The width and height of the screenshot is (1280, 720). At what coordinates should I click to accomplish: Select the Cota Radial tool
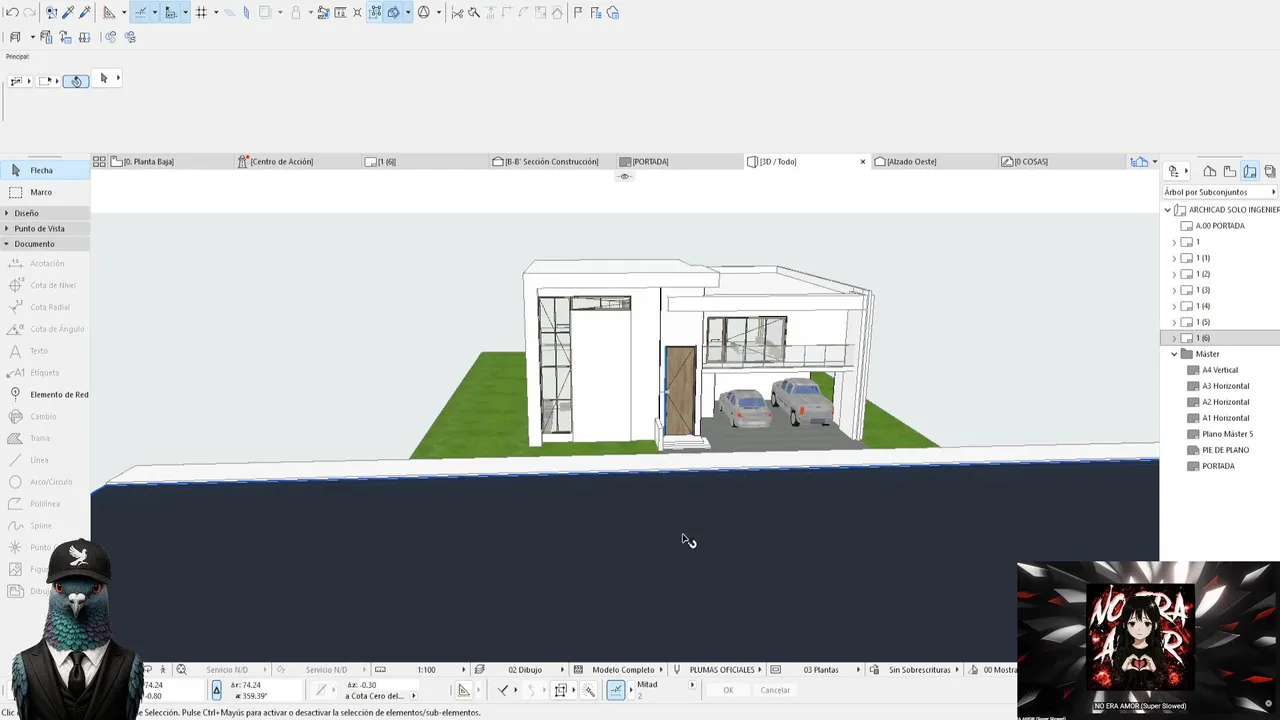45,307
